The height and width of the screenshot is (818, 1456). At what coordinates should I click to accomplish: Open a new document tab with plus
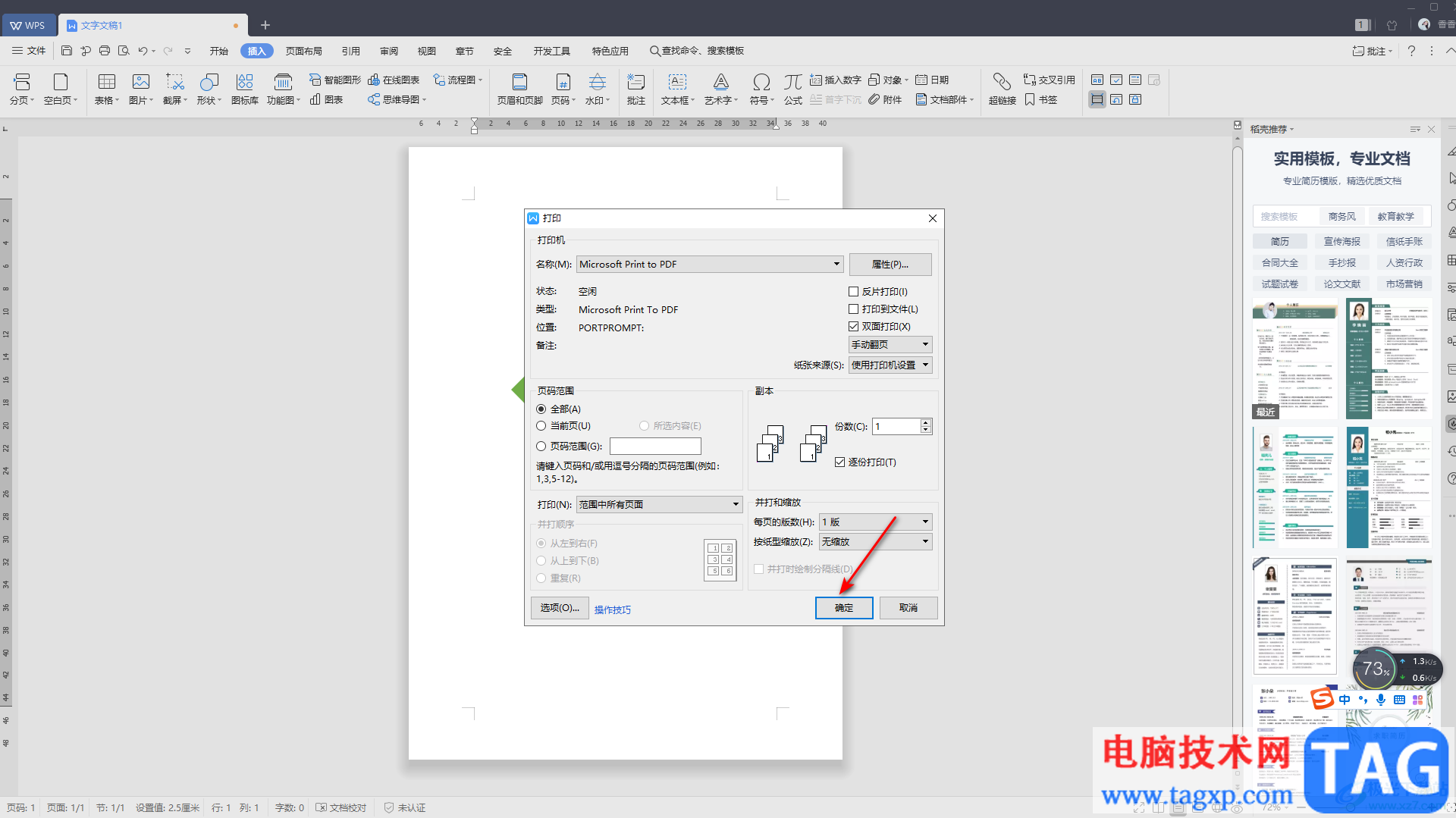(265, 25)
